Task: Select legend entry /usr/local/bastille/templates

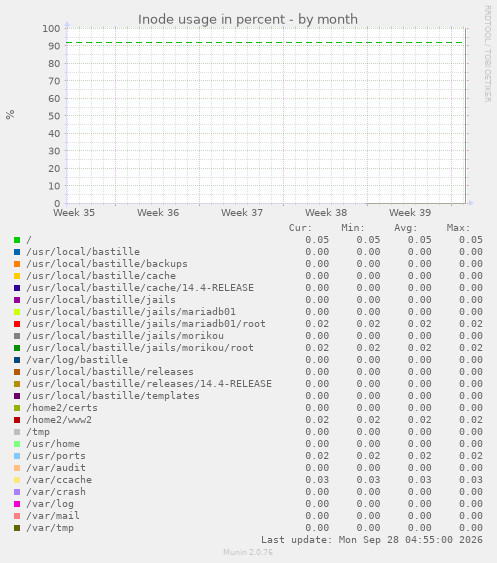Action: coord(113,396)
